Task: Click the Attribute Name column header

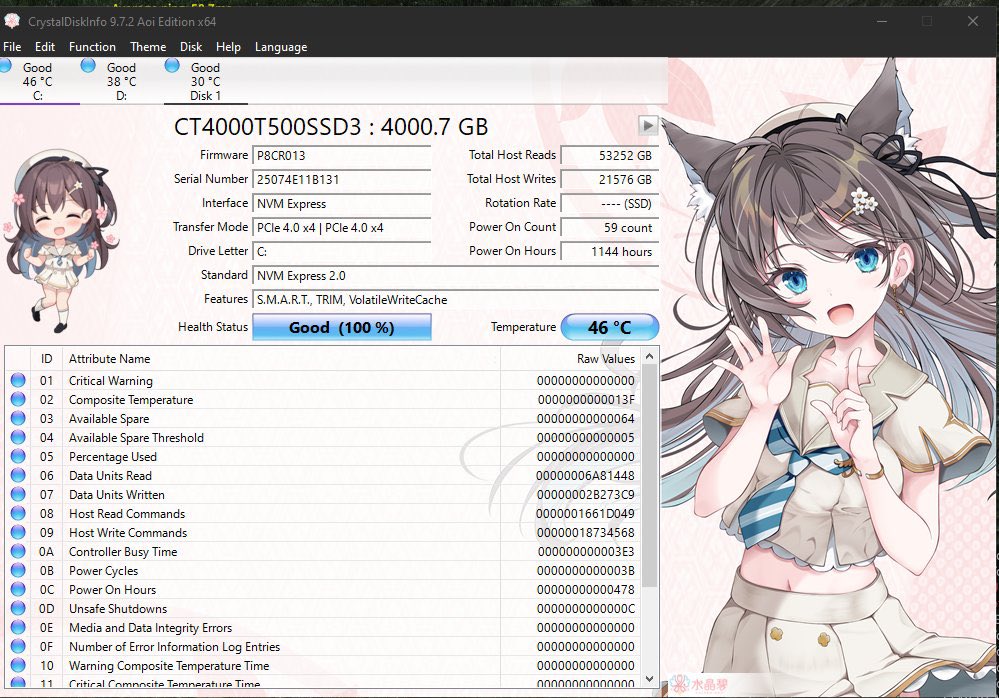Action: pyautogui.click(x=281, y=359)
